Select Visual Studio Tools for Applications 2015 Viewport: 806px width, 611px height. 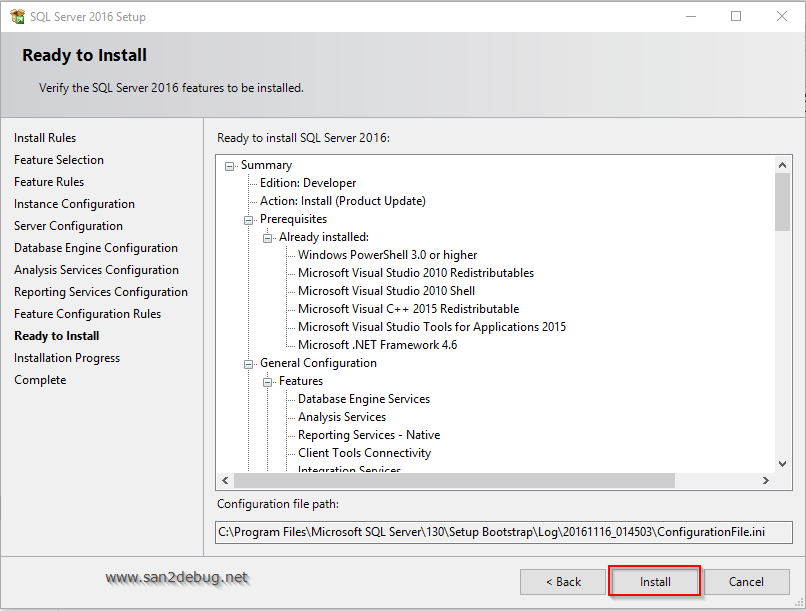[432, 327]
